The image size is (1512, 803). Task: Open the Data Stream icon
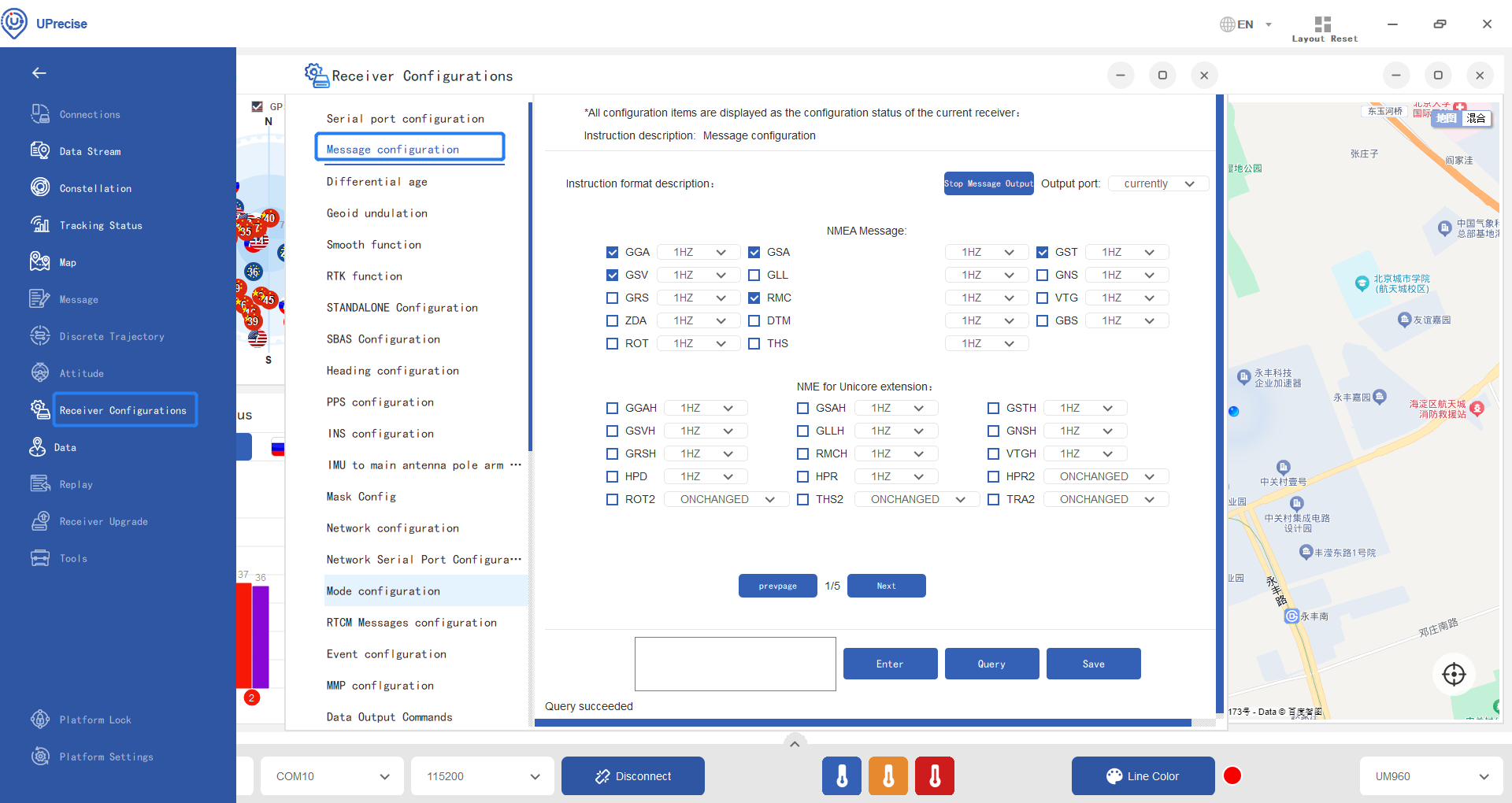tap(40, 150)
